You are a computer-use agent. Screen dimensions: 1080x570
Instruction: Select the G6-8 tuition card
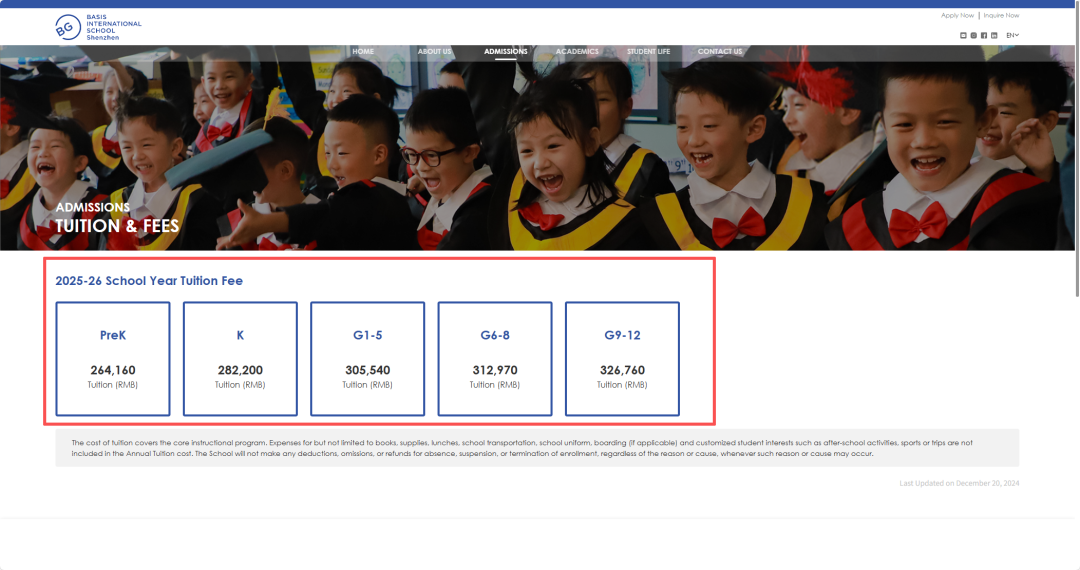[x=495, y=358]
